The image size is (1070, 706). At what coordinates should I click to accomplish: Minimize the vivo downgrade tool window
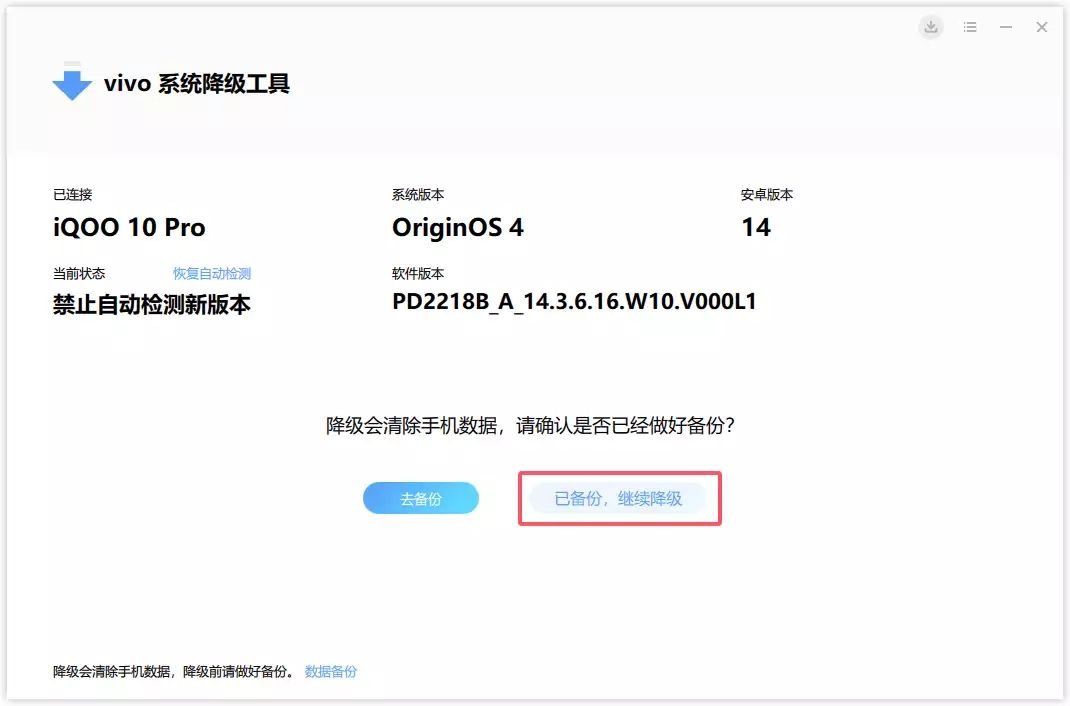(x=1006, y=27)
